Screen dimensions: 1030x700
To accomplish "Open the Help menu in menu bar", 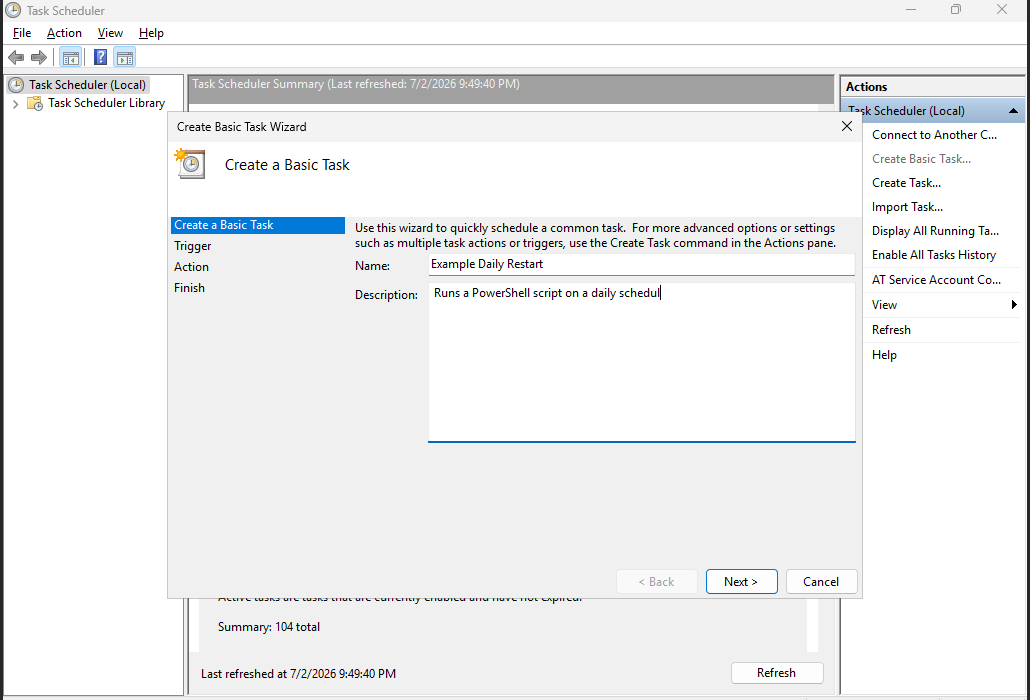I will pos(151,33).
